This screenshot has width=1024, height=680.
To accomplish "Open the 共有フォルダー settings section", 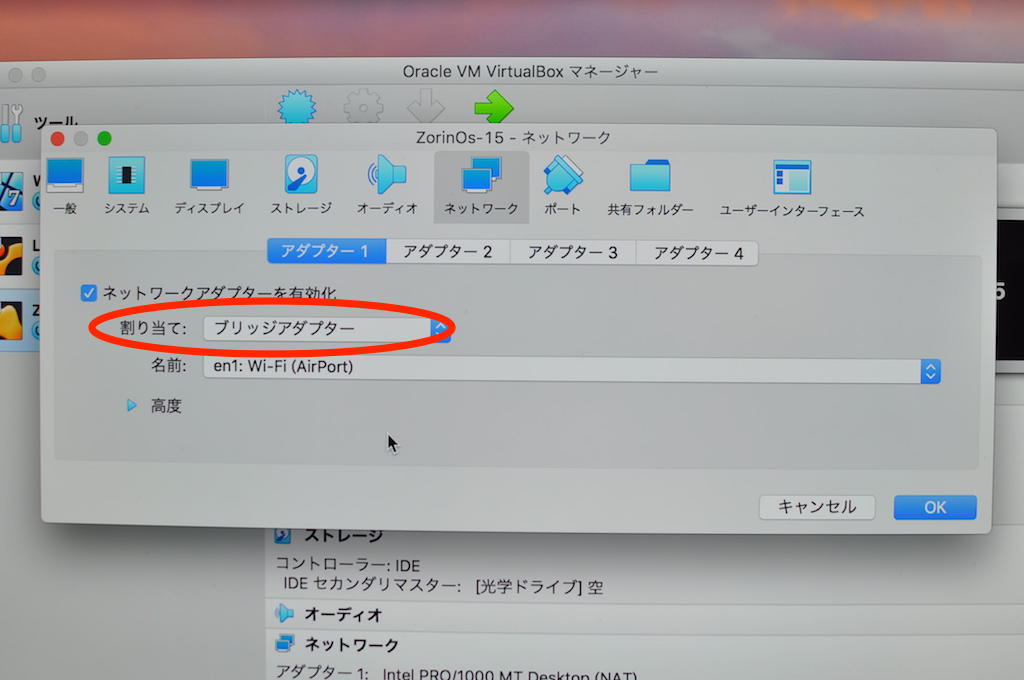I will [x=650, y=188].
